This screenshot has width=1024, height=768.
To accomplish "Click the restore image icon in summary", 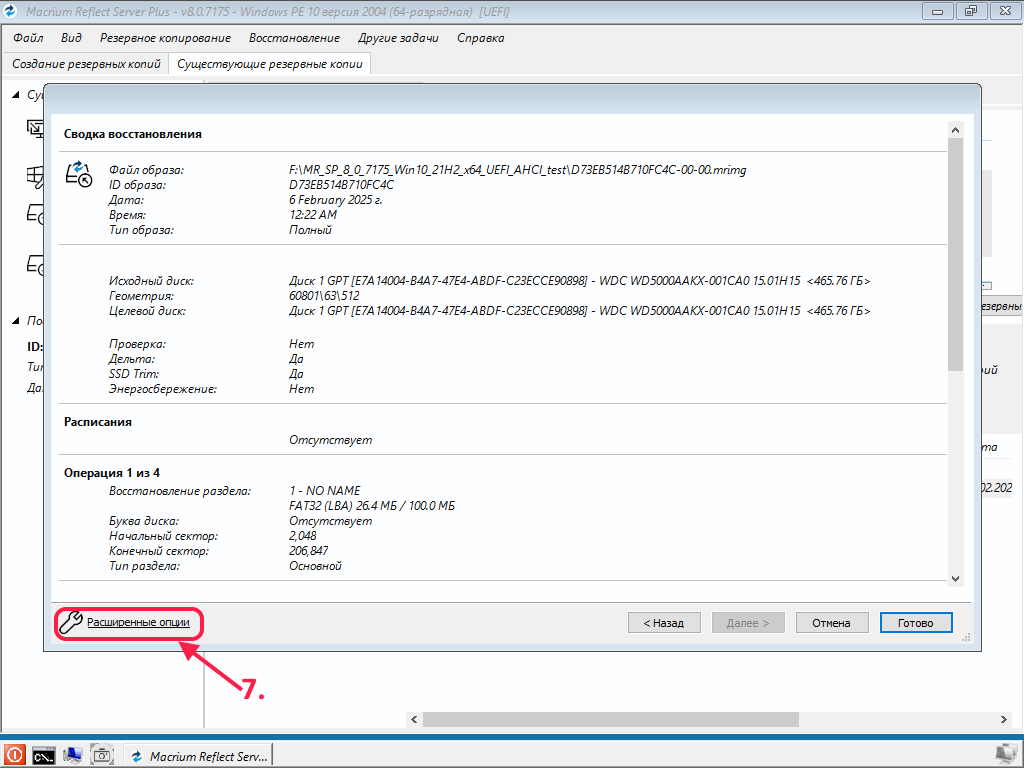I will pyautogui.click(x=78, y=174).
